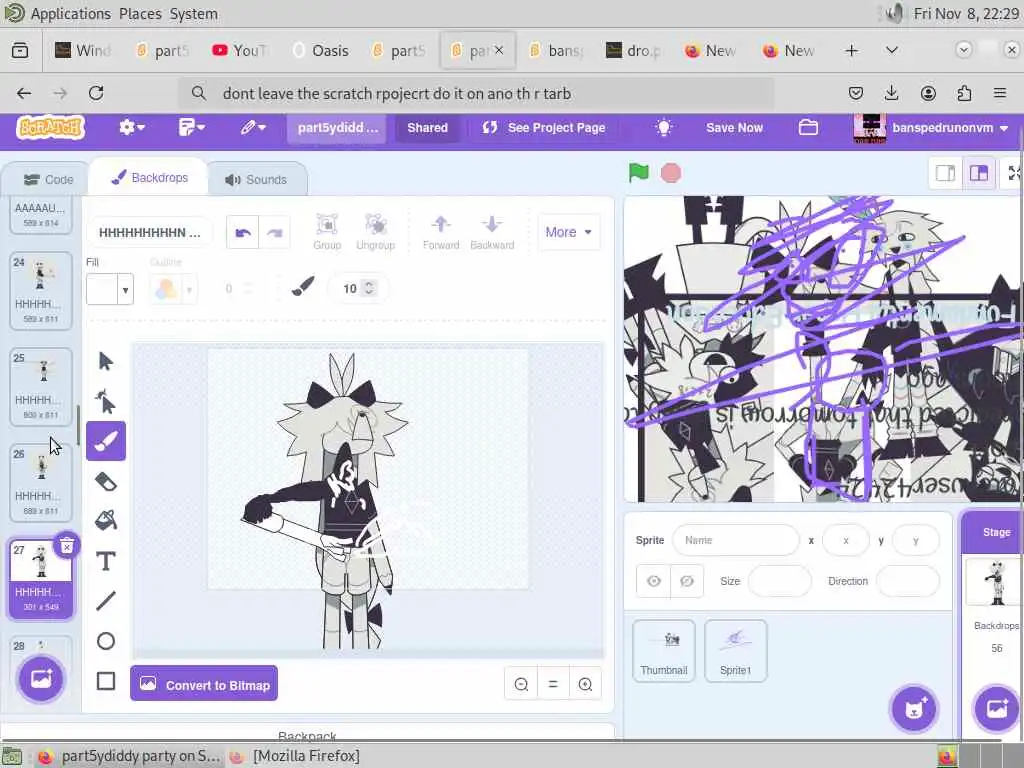Screen dimensions: 1024x768
Task: Click Save Now
Action: pos(734,127)
